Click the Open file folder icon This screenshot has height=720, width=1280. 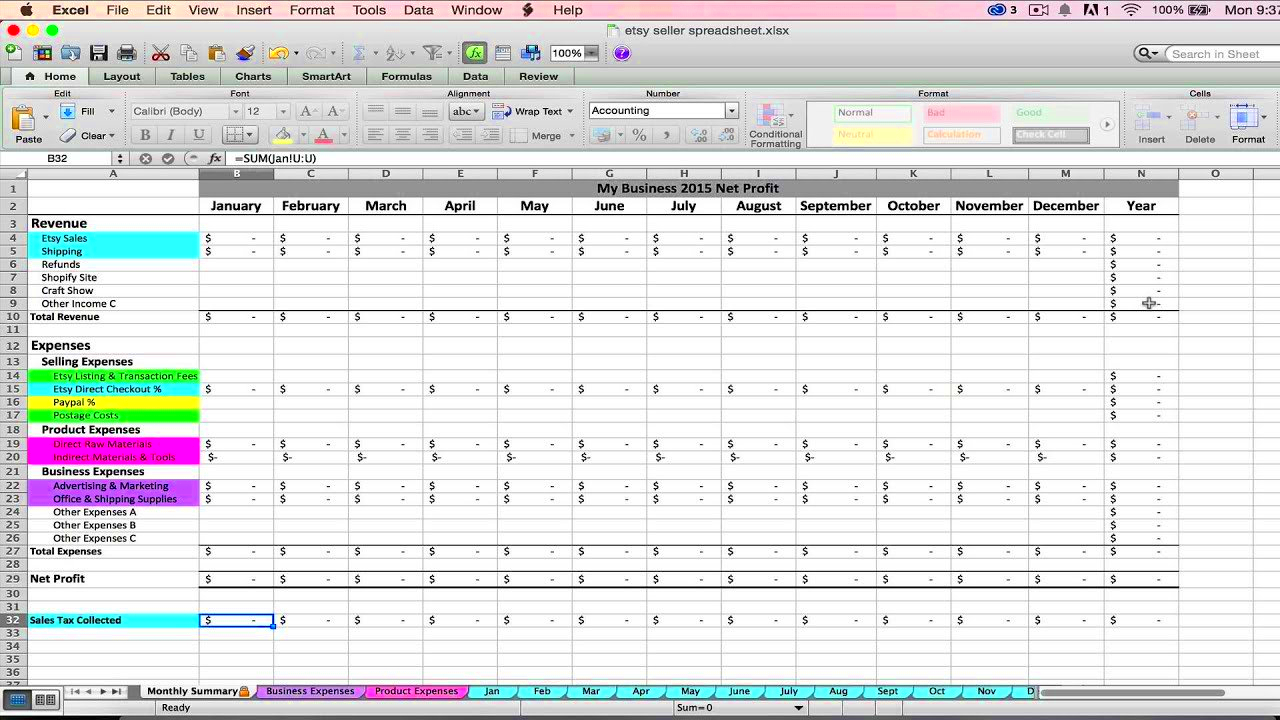pos(70,53)
